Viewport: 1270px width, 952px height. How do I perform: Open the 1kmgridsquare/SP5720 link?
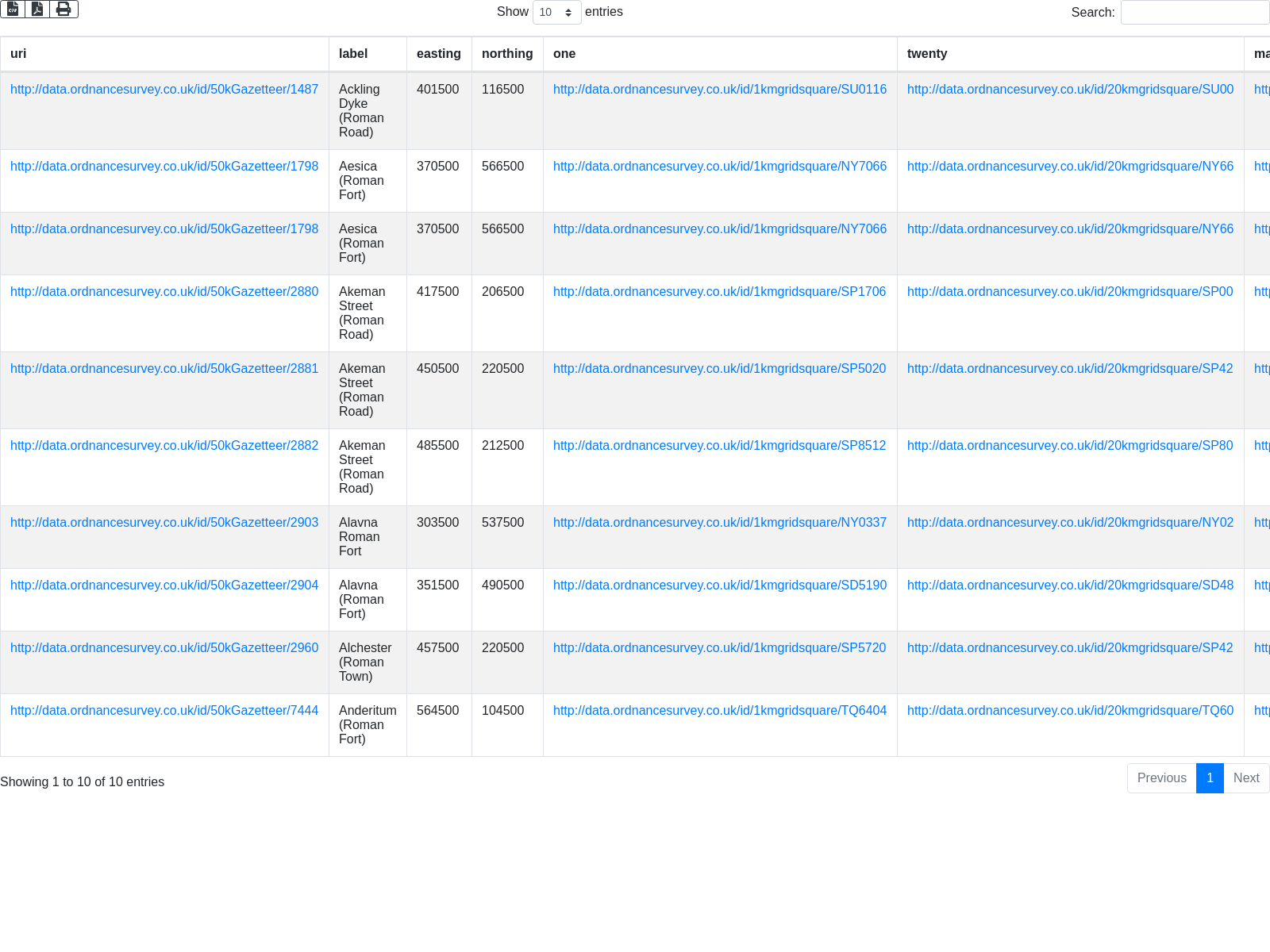719,648
